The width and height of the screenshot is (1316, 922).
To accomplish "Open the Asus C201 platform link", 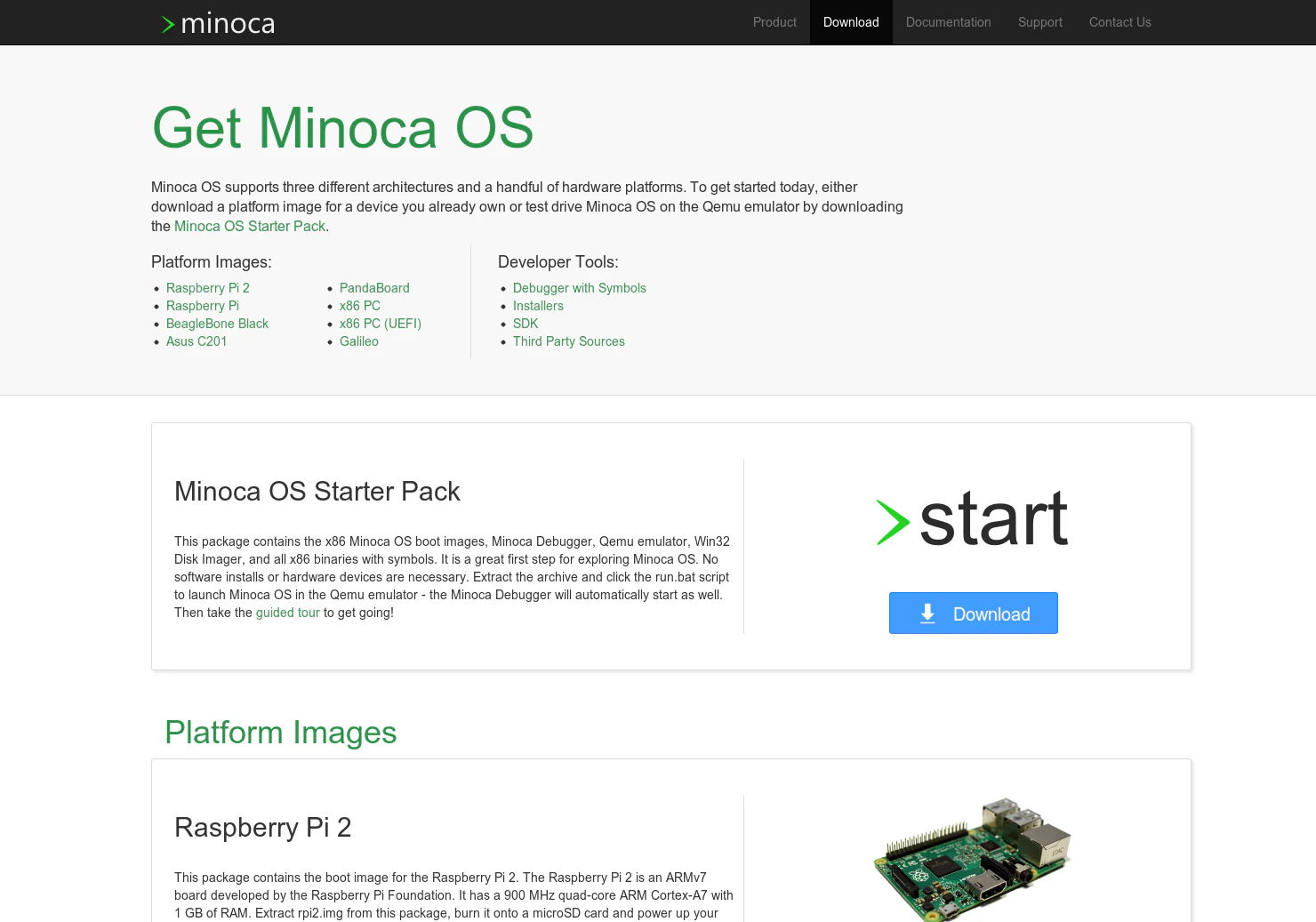I will 197,341.
